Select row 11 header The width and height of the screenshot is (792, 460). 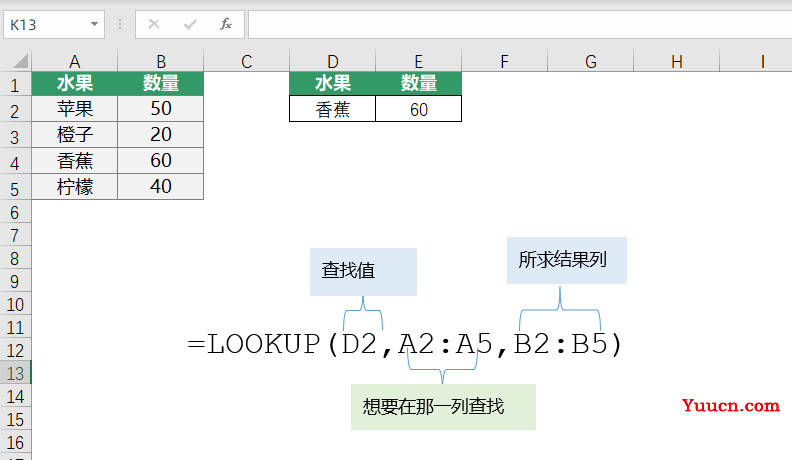[x=15, y=327]
